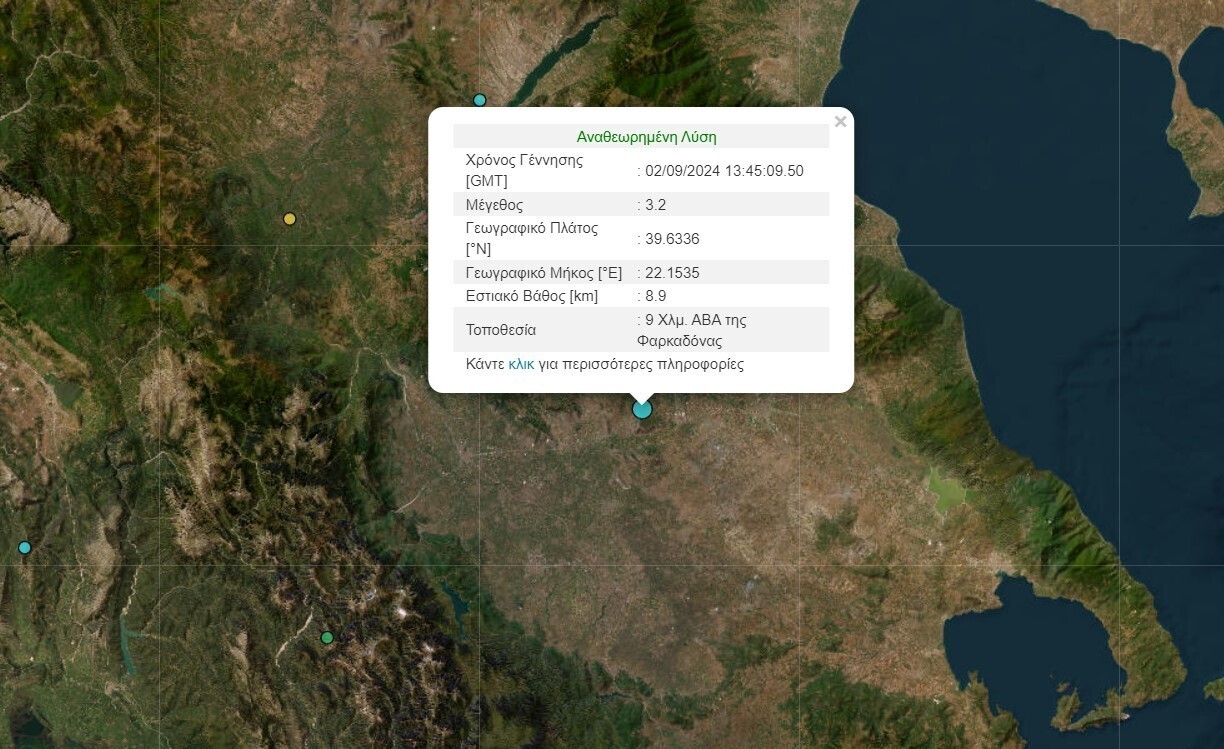Click the 'Χρόνος Γέννησης [GMT]' label
The height and width of the screenshot is (749, 1224).
coord(524,170)
